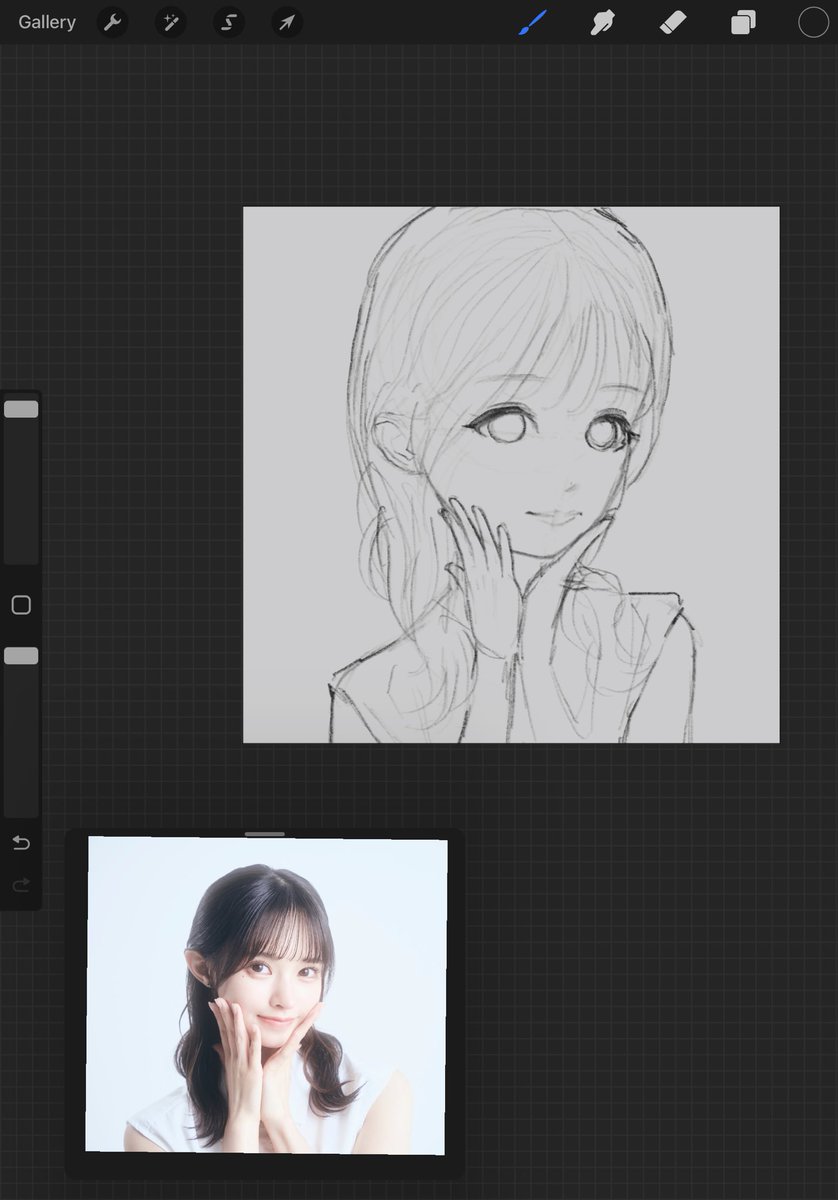The height and width of the screenshot is (1200, 838).
Task: Open the active color picker circle
Action: click(813, 22)
